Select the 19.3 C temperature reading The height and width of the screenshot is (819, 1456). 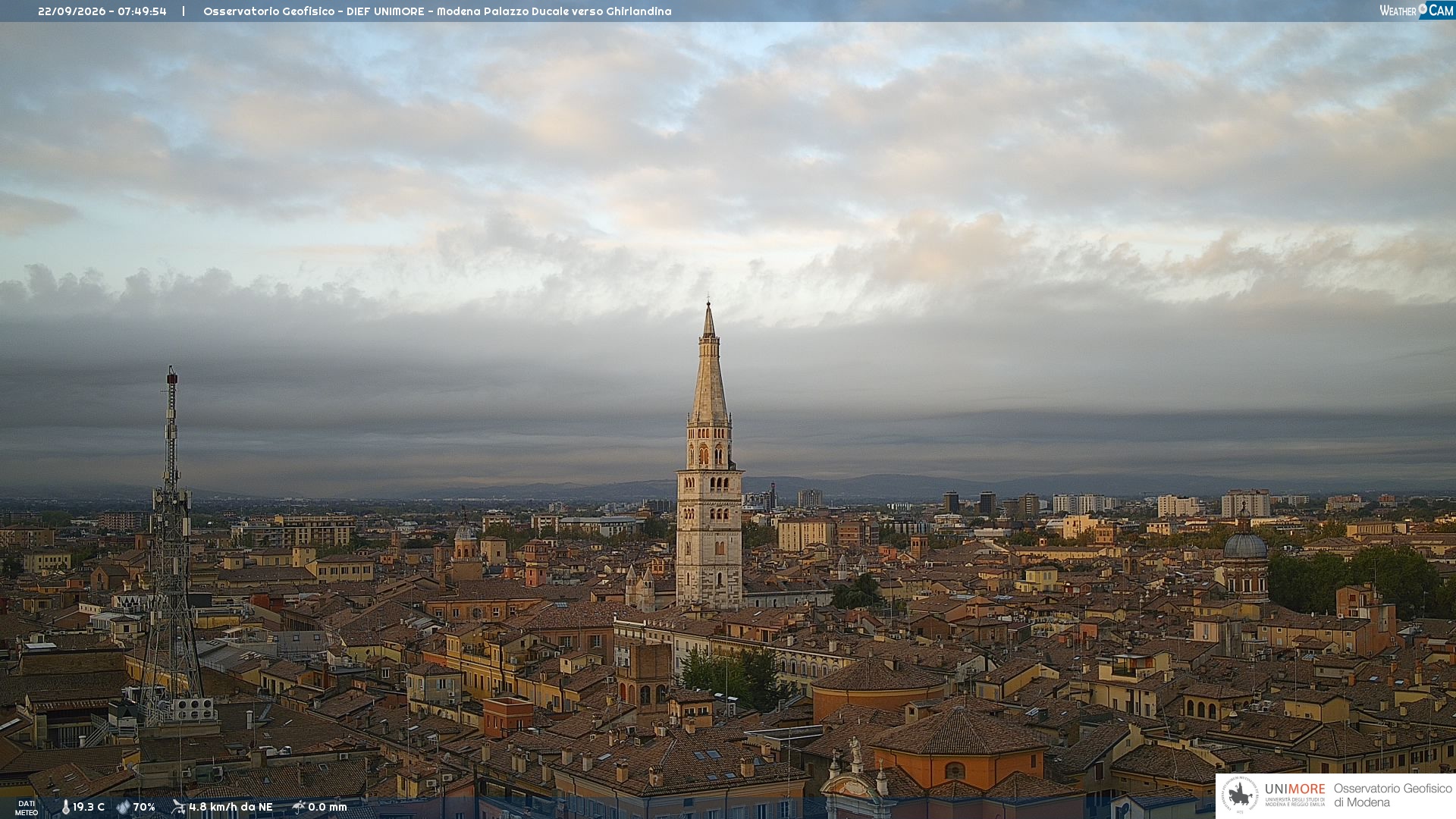[89, 807]
